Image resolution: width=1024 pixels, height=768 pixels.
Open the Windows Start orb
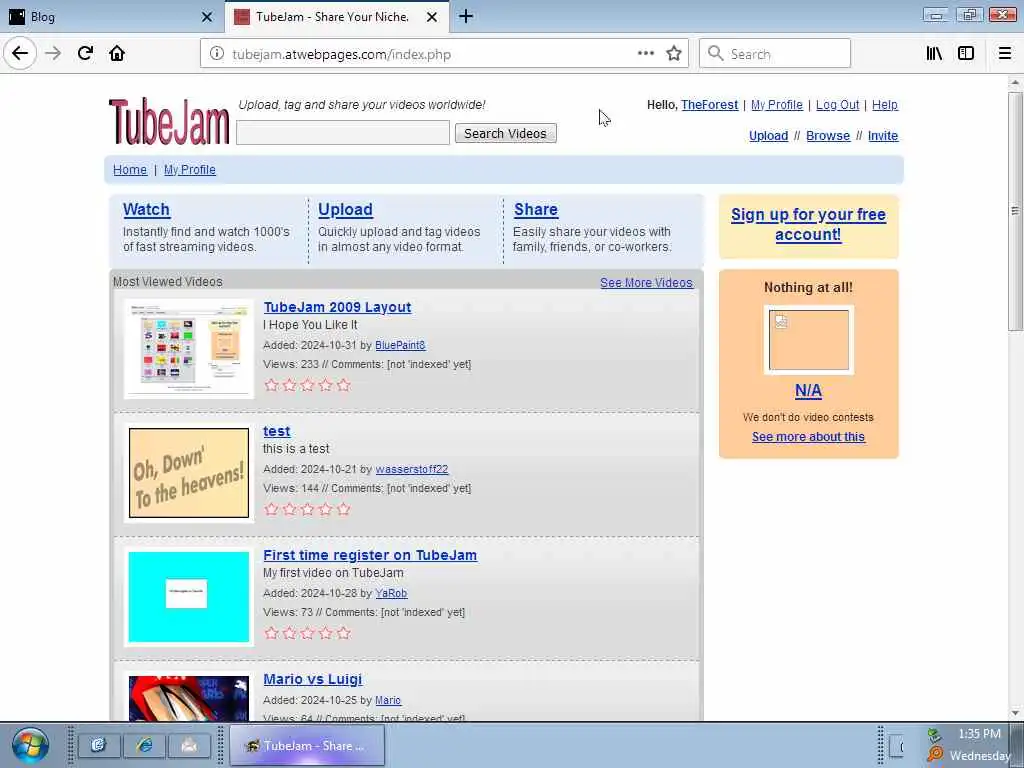click(30, 745)
